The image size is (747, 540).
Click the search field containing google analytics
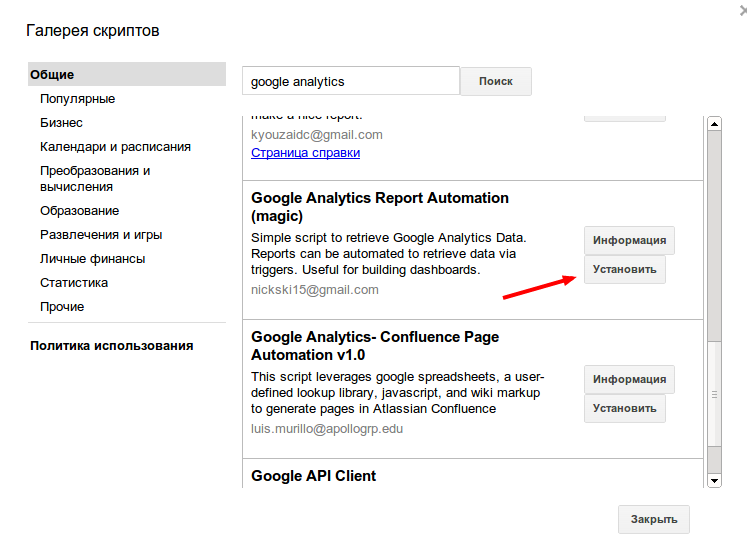[x=350, y=81]
